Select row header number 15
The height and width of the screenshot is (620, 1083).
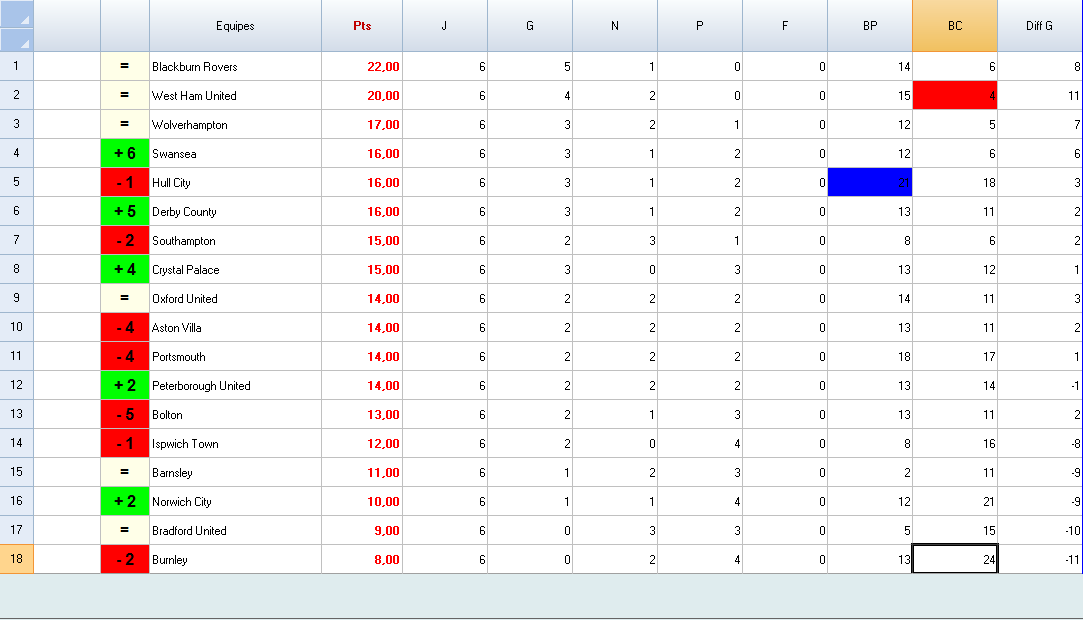[x=17, y=472]
